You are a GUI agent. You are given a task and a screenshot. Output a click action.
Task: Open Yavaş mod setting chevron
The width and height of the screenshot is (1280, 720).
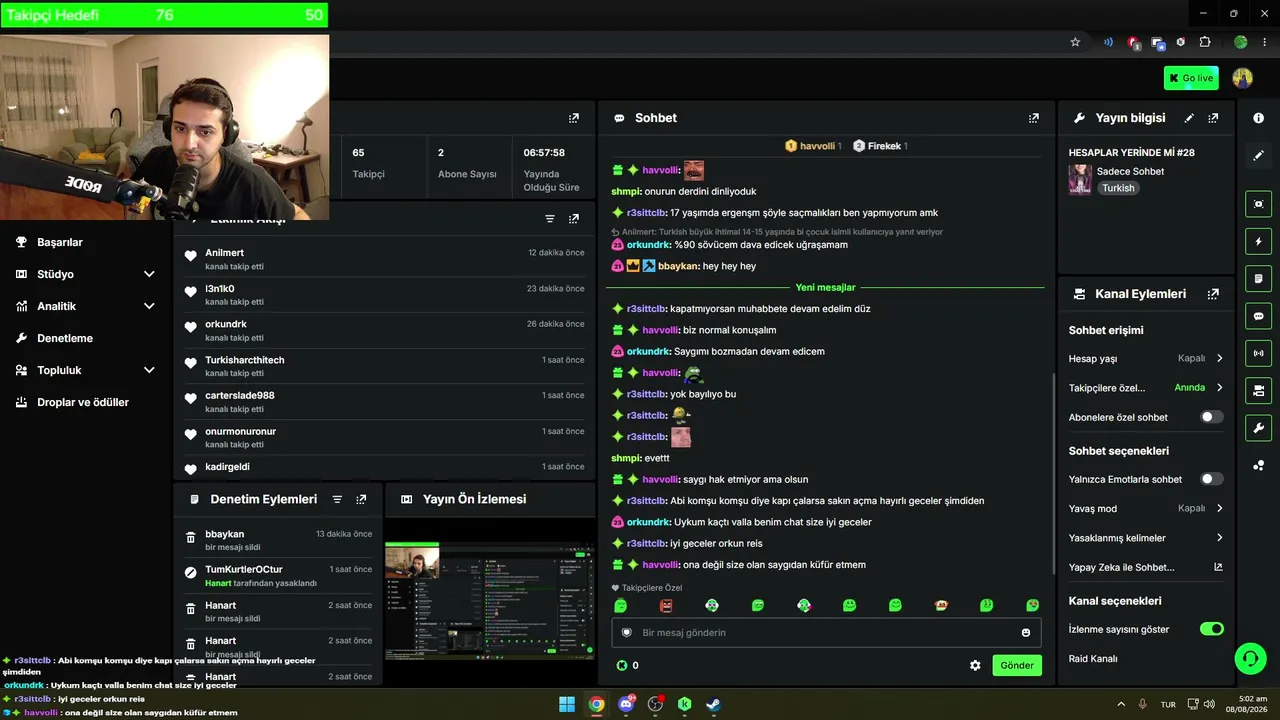[1219, 508]
